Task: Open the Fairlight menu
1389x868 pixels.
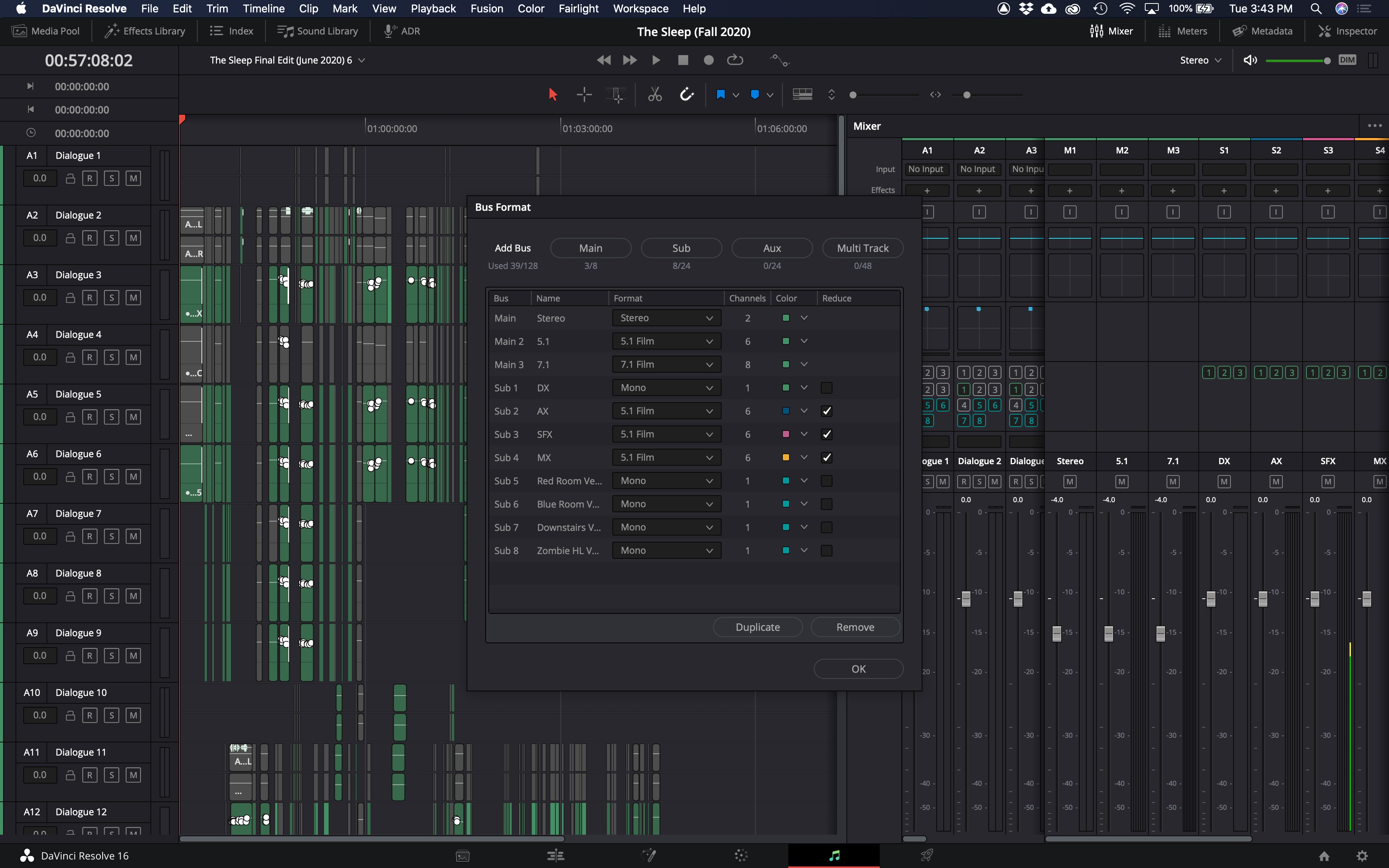Action: [x=578, y=9]
